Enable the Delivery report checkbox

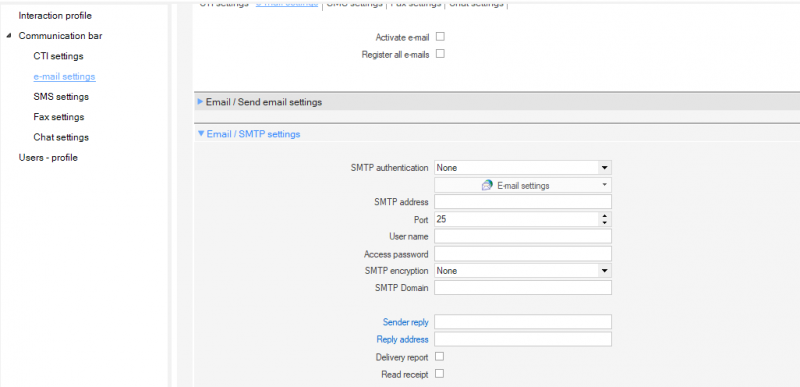point(439,356)
